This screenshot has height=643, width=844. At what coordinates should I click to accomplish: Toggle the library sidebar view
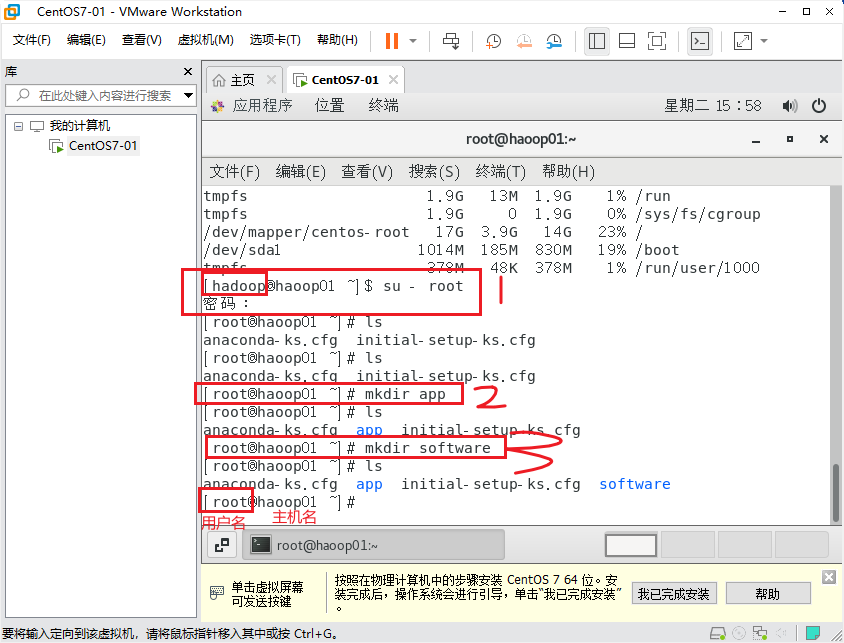[x=596, y=41]
